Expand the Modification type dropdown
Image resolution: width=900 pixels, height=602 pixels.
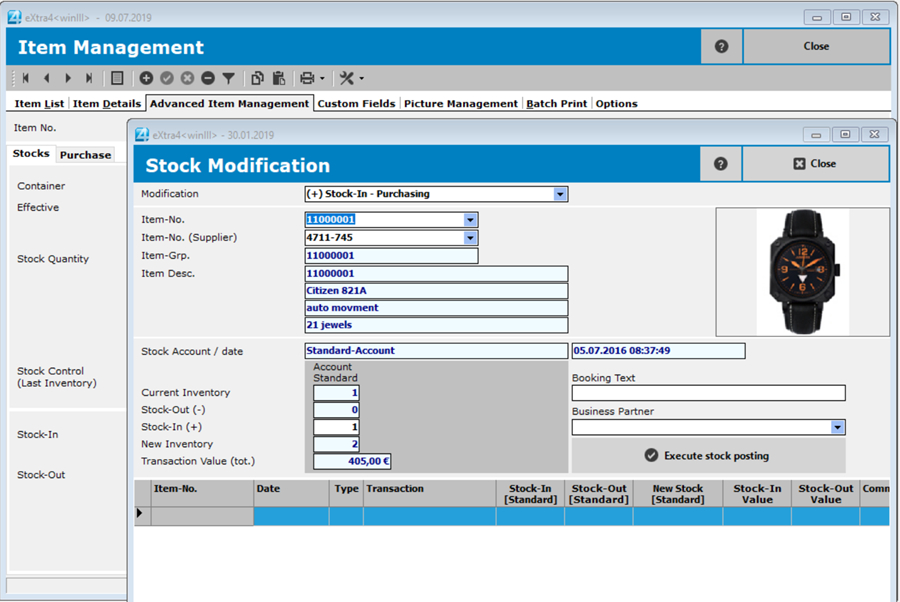tap(560, 194)
